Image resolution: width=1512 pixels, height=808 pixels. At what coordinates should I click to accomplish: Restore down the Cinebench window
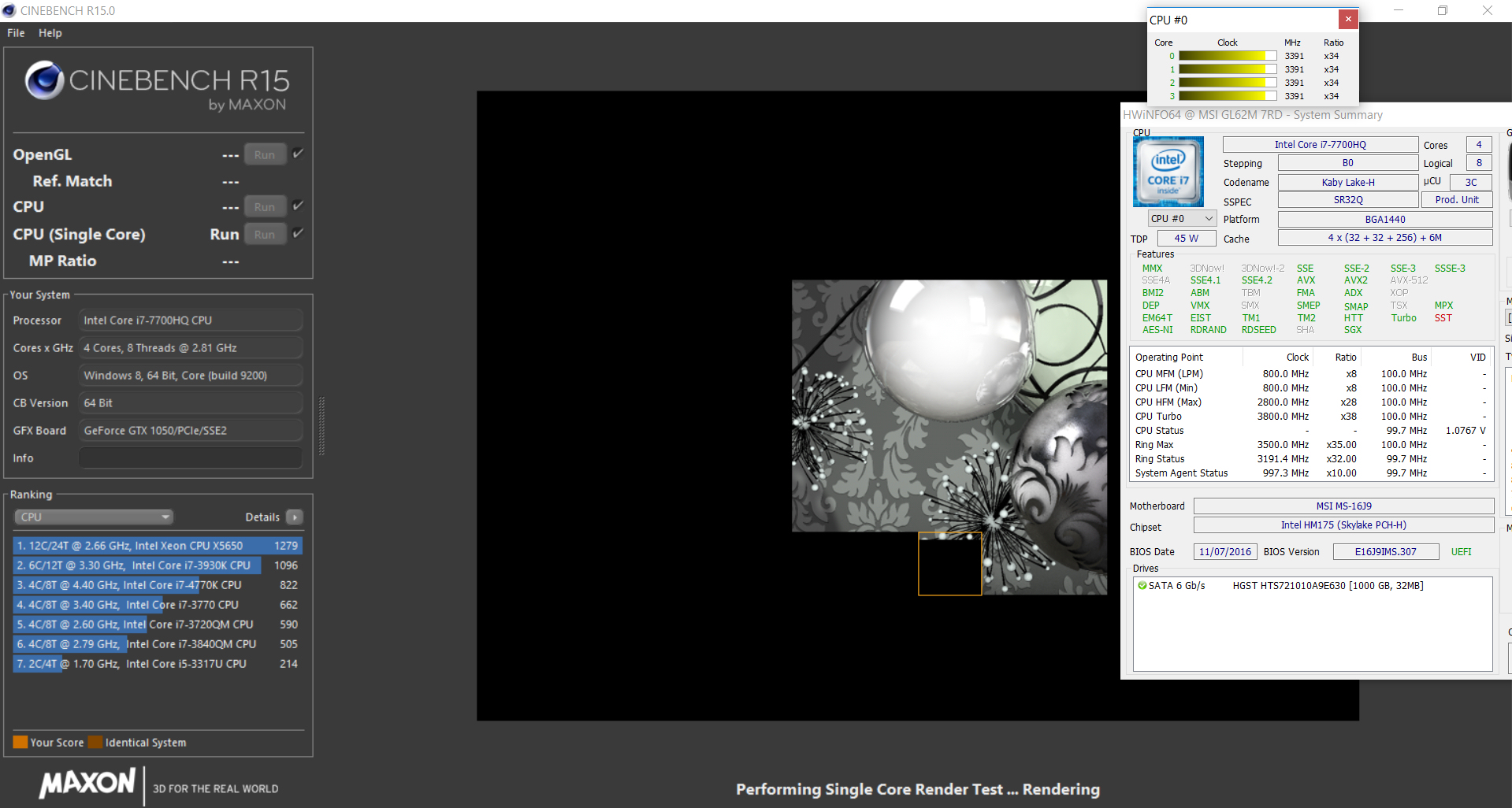pyautogui.click(x=1443, y=10)
